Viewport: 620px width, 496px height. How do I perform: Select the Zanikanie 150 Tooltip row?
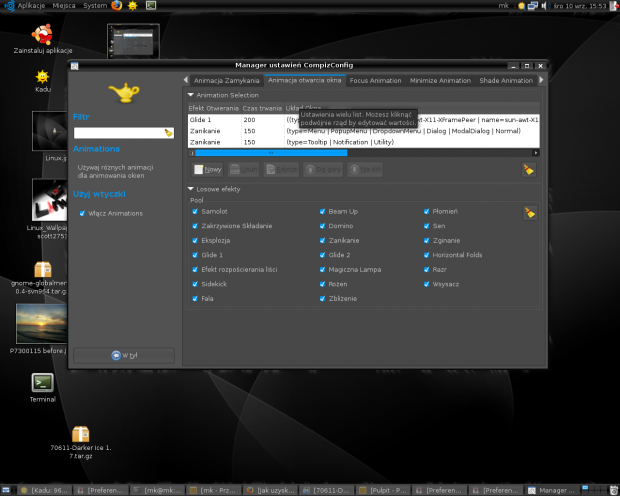(x=363, y=142)
